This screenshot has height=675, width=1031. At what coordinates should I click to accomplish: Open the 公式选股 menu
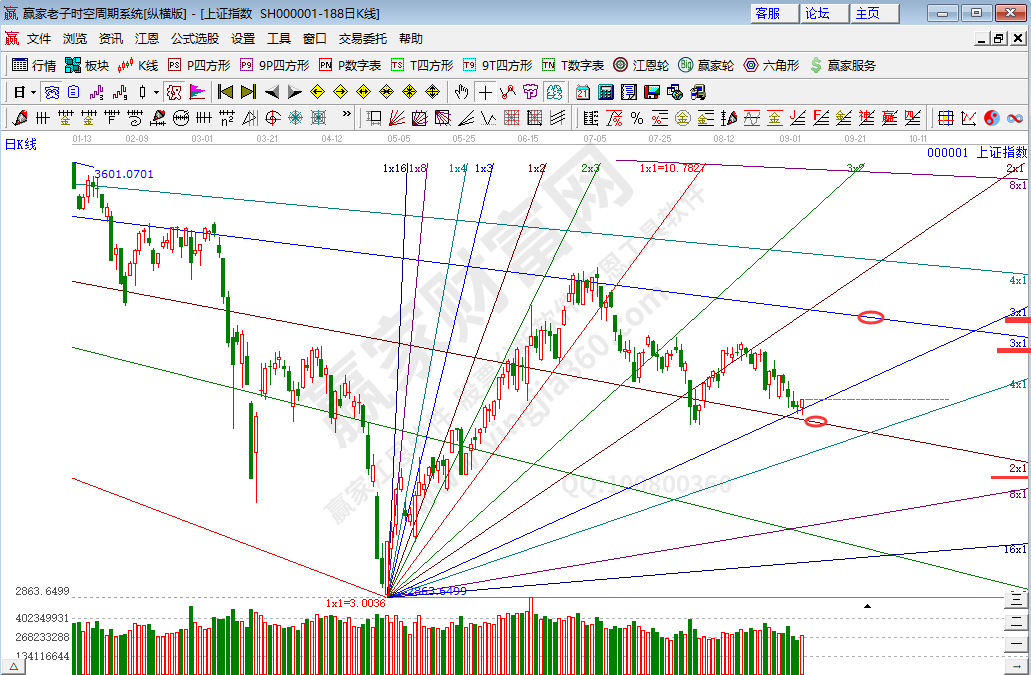point(194,39)
